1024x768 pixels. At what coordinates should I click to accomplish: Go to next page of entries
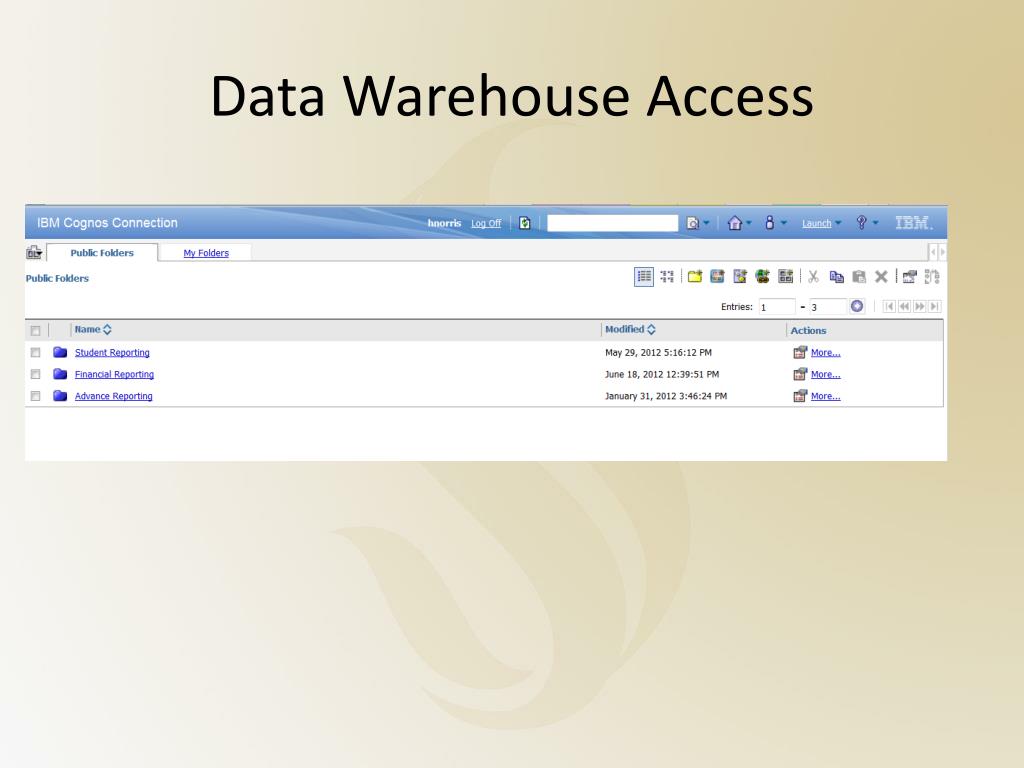pyautogui.click(x=920, y=306)
